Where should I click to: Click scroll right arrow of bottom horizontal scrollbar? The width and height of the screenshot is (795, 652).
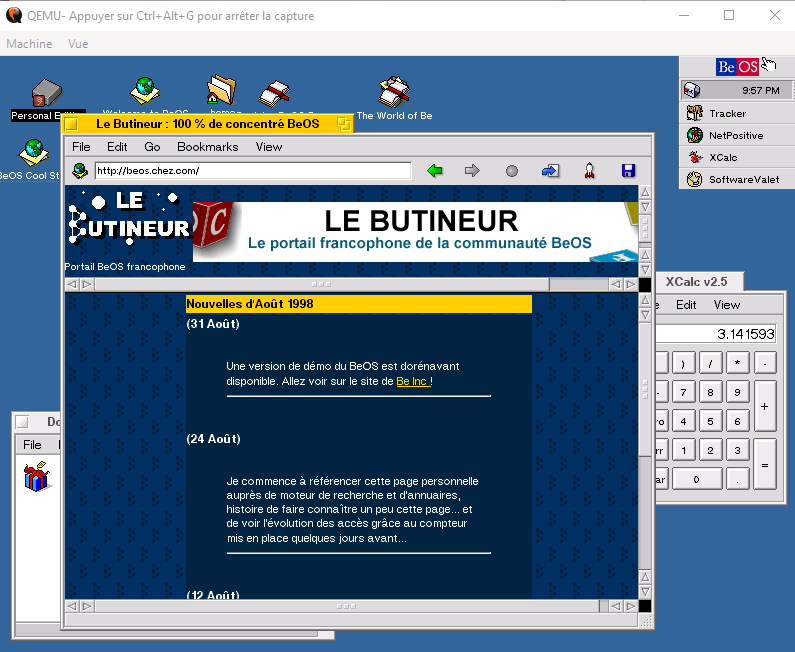pos(630,606)
